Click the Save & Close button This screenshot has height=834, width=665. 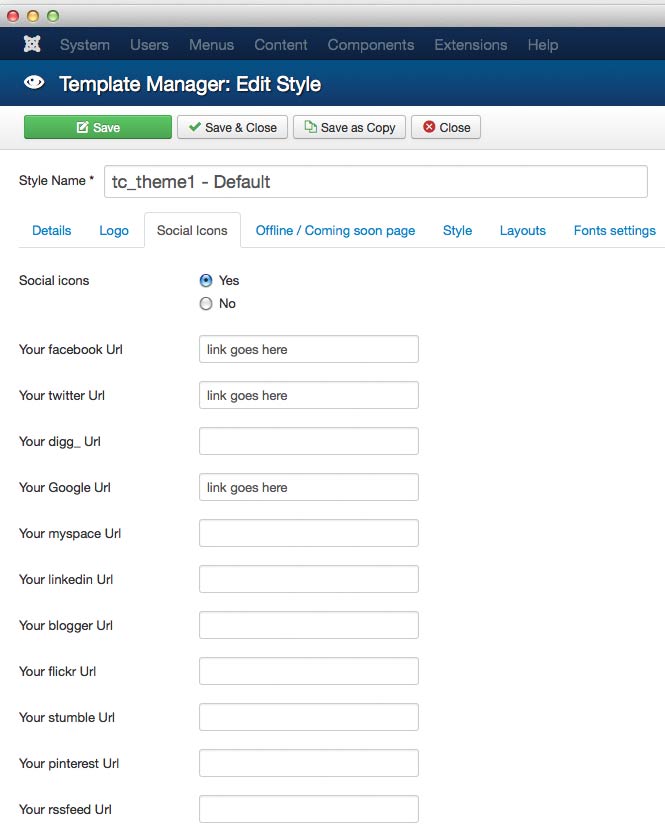click(232, 128)
